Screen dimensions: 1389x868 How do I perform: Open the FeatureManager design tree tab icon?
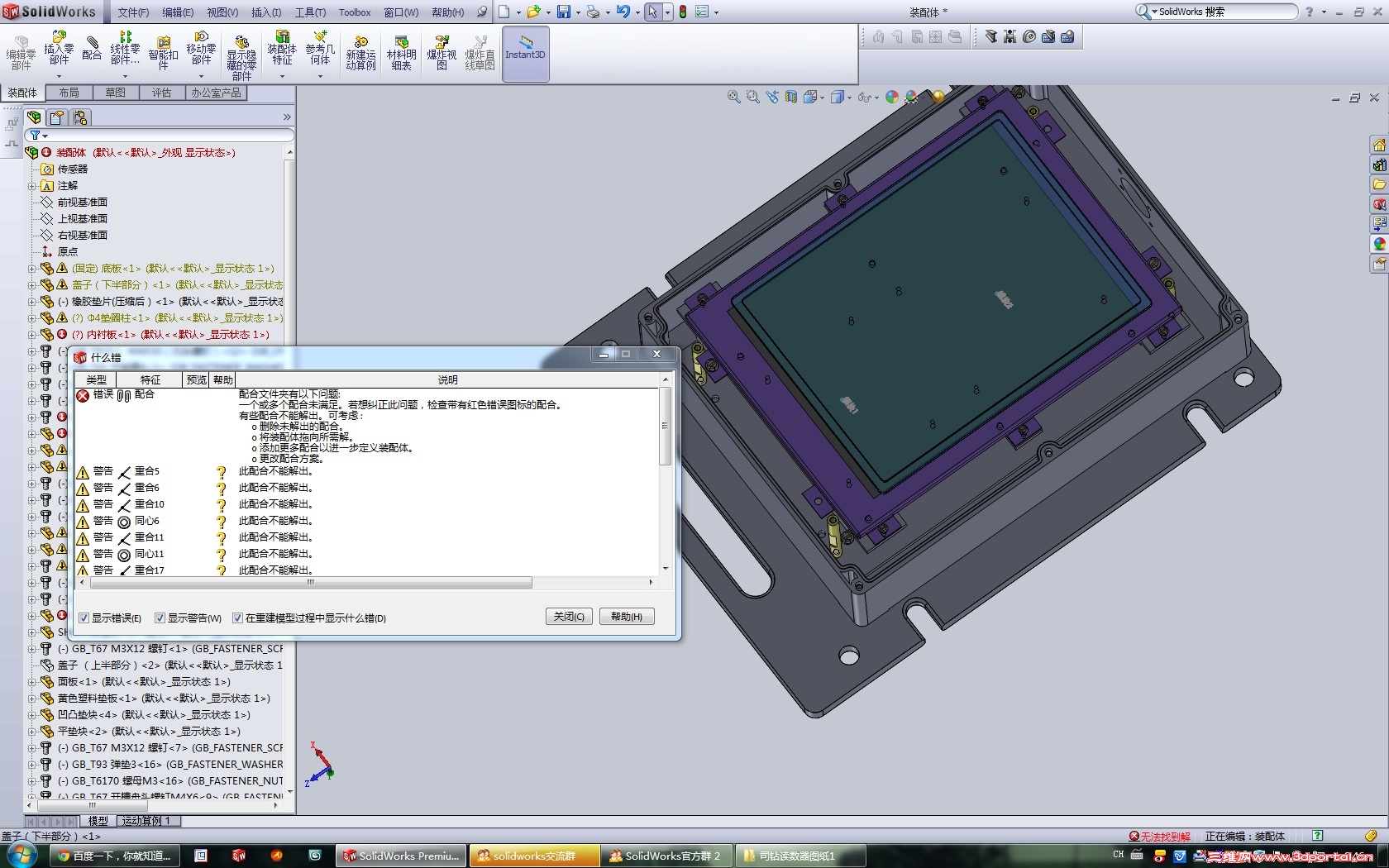[x=34, y=117]
